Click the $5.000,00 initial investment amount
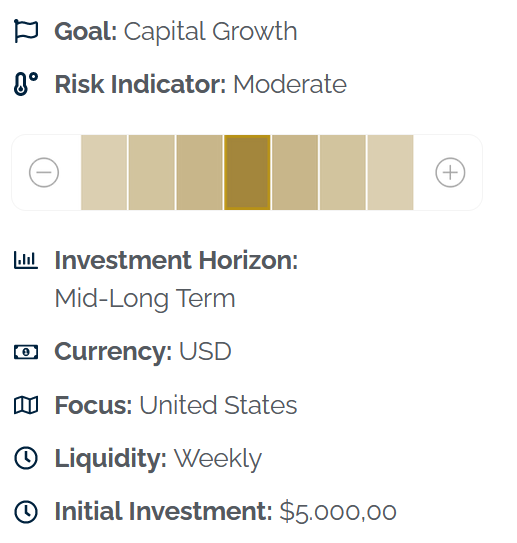Screen dimensions: 517x543 click(338, 511)
